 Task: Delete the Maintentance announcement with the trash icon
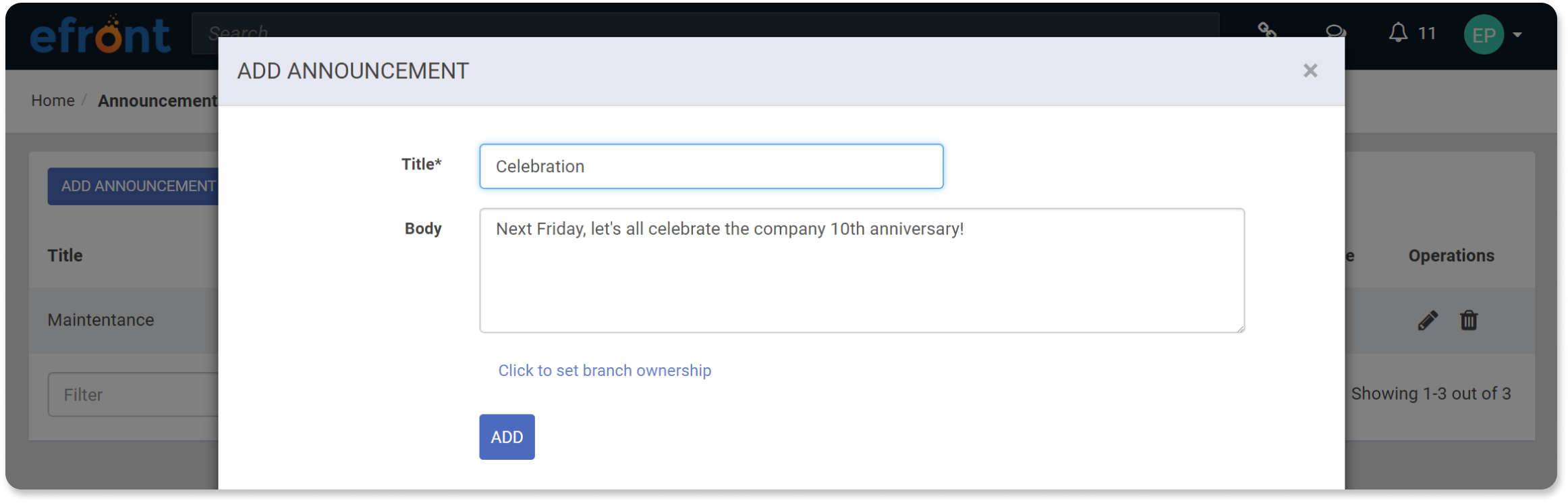click(x=1469, y=320)
